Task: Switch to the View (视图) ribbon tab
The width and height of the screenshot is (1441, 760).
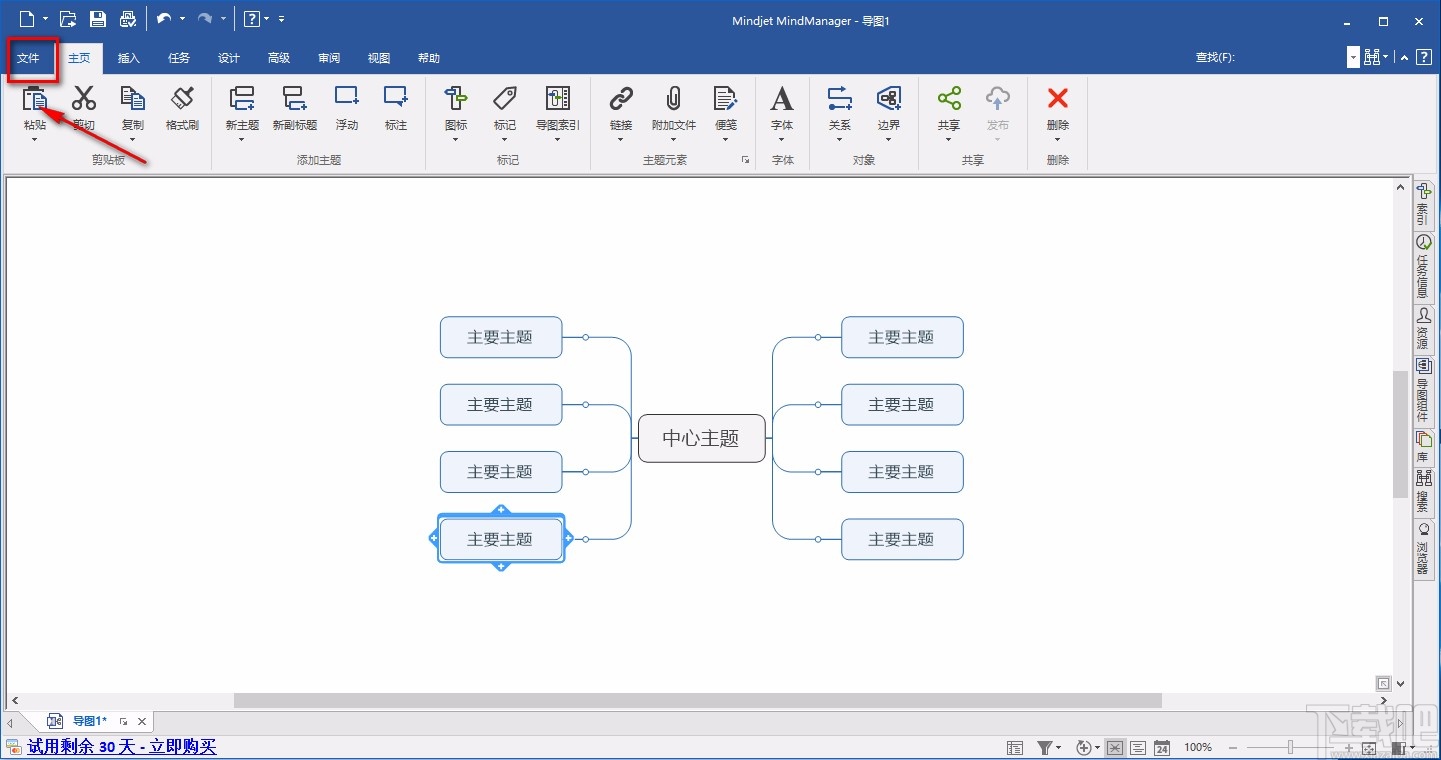Action: click(379, 58)
